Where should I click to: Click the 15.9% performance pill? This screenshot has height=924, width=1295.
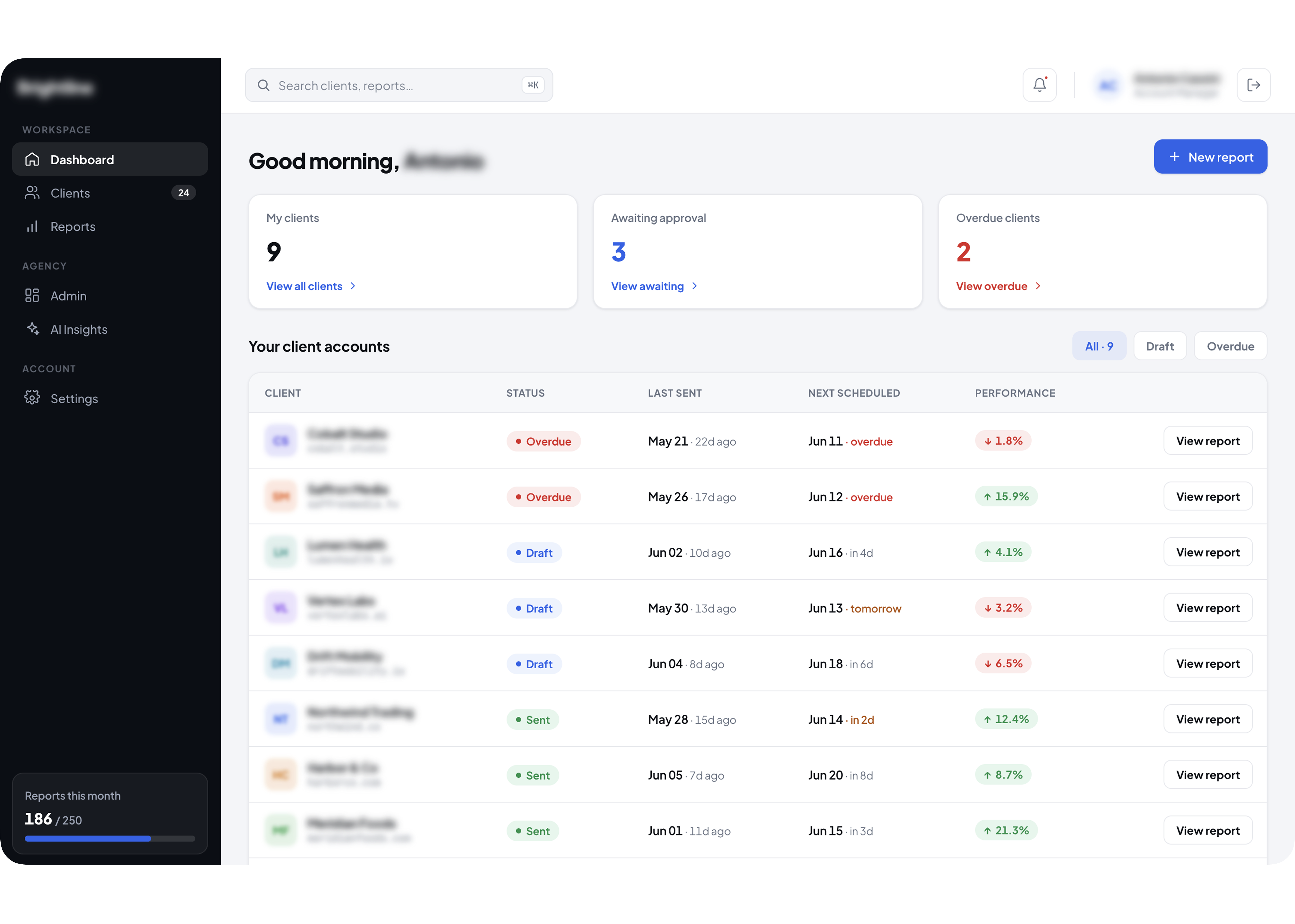(x=1006, y=497)
